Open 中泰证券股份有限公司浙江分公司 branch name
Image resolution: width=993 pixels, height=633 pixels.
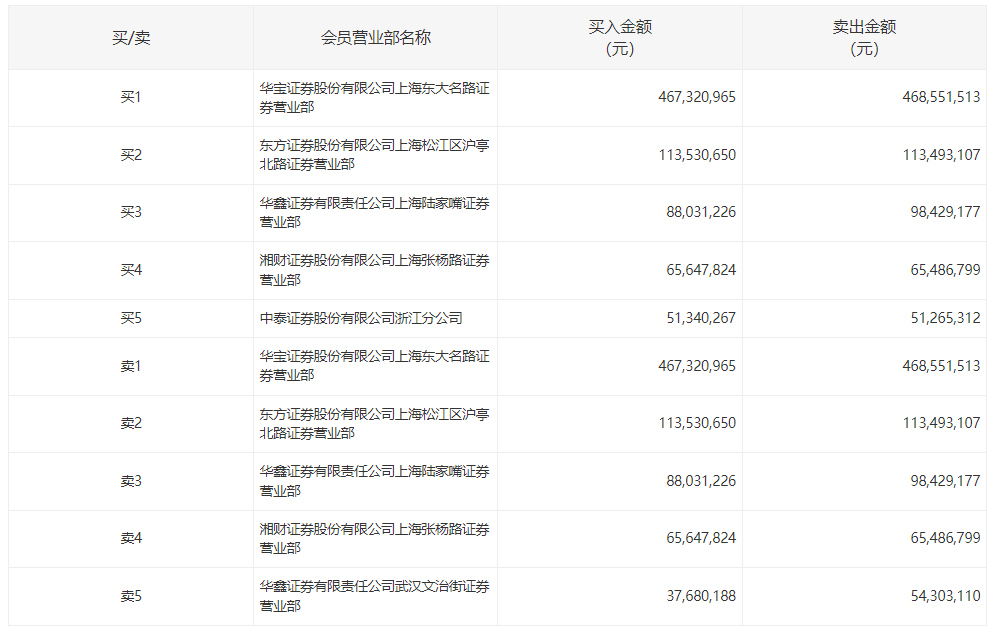[x=361, y=319]
